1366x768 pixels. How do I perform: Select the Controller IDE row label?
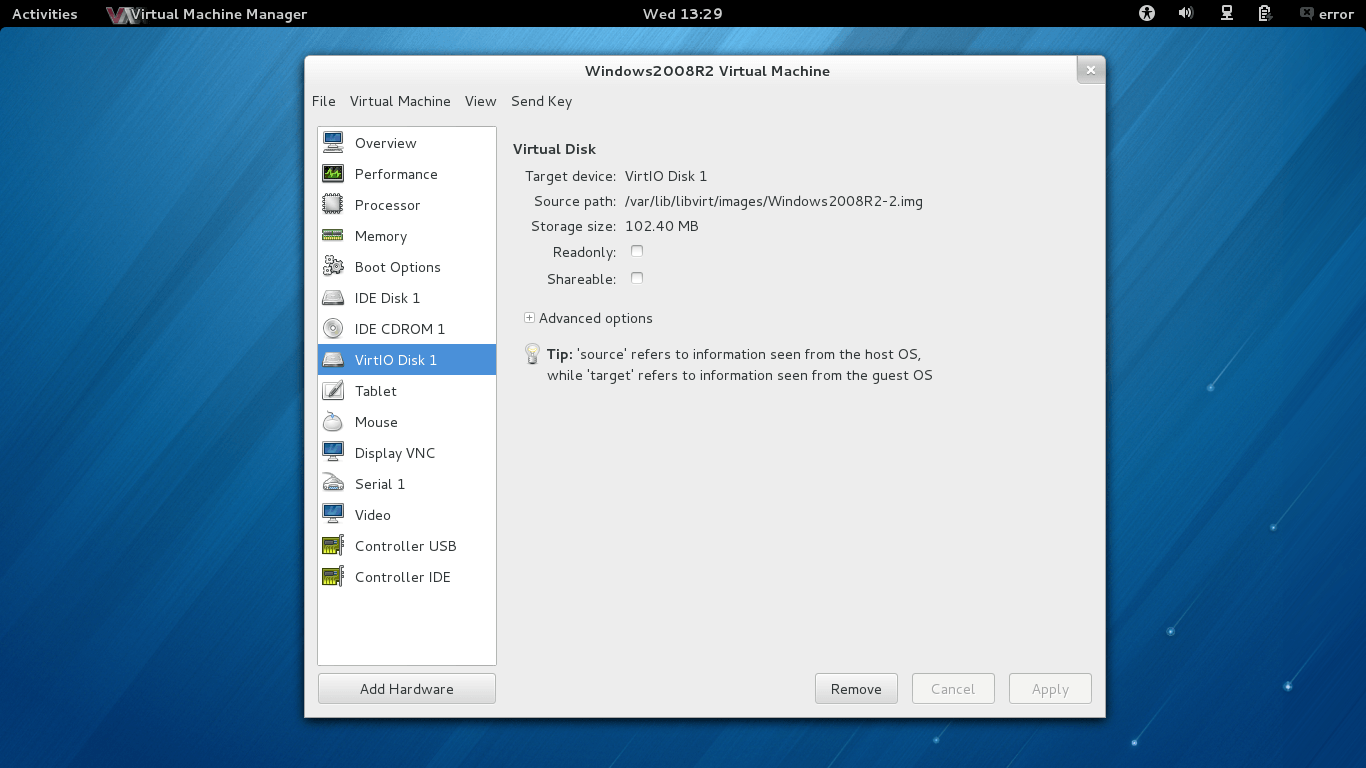tap(402, 577)
